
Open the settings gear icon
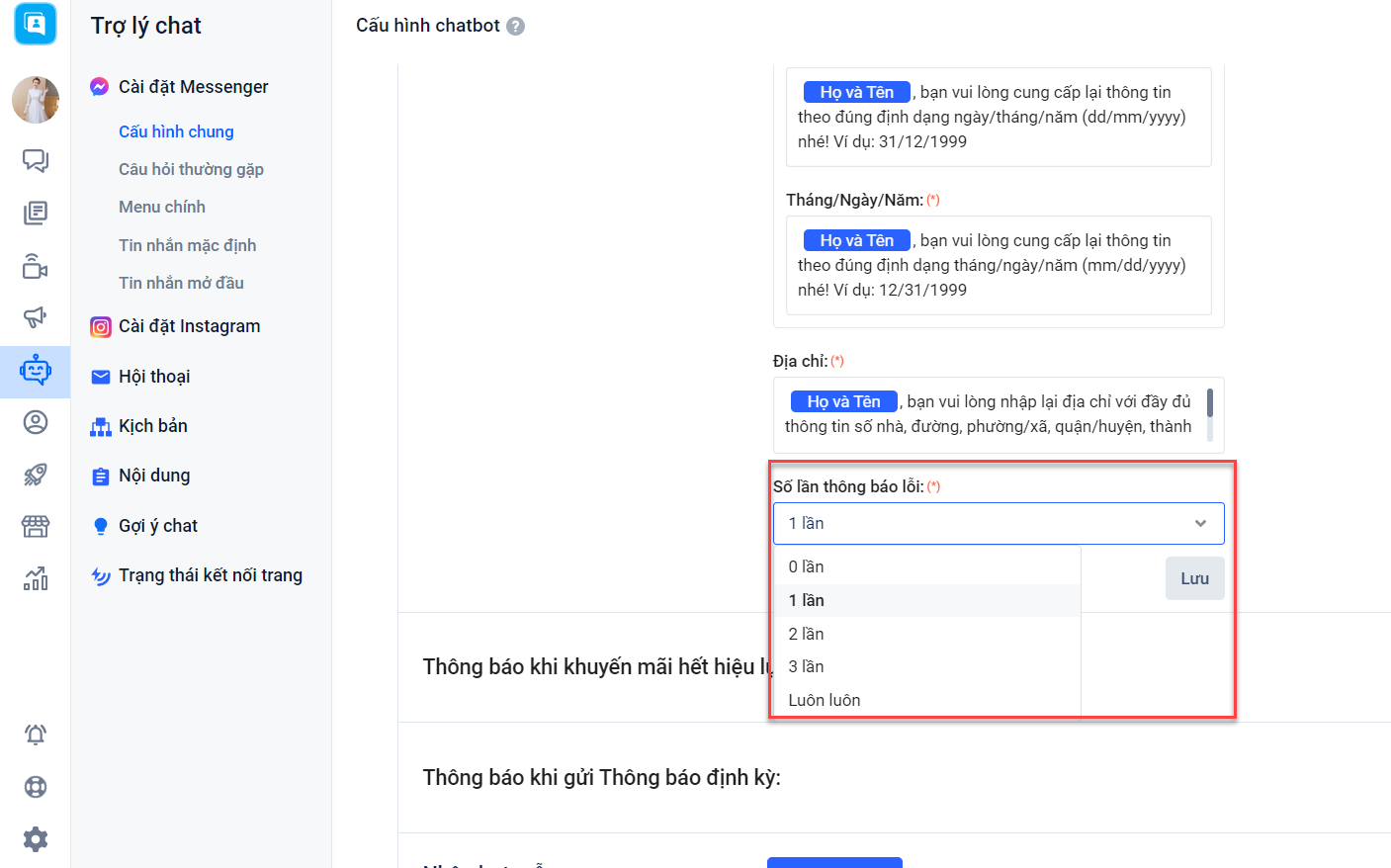(x=36, y=839)
